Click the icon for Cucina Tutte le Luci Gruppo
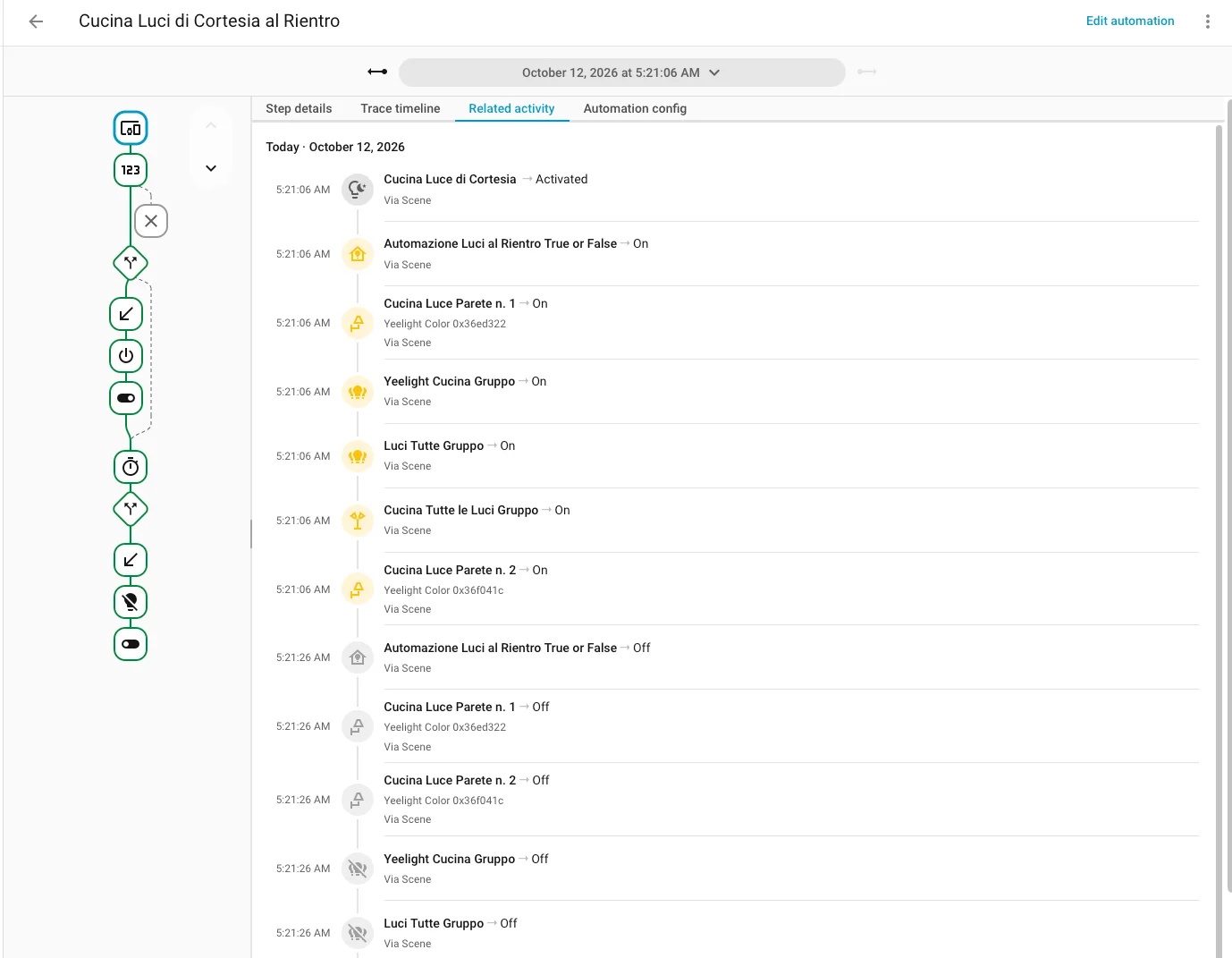The width and height of the screenshot is (1232, 958). [x=358, y=521]
